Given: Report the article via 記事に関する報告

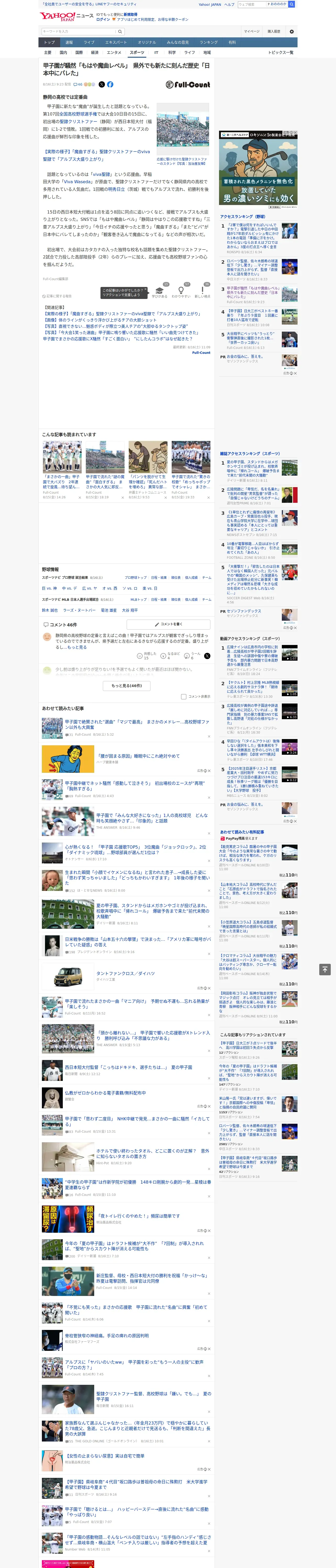Looking at the screenshot, I should 57,296.
